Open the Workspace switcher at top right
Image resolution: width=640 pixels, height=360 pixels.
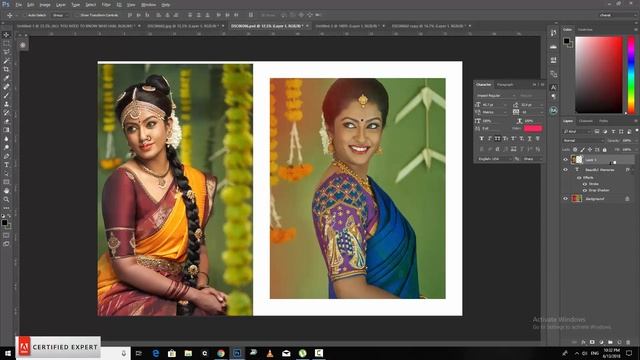coord(618,15)
